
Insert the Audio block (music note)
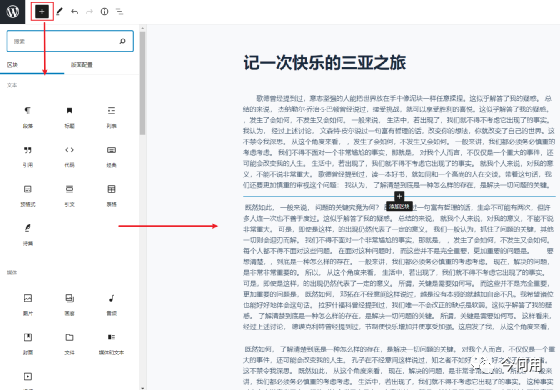click(111, 304)
